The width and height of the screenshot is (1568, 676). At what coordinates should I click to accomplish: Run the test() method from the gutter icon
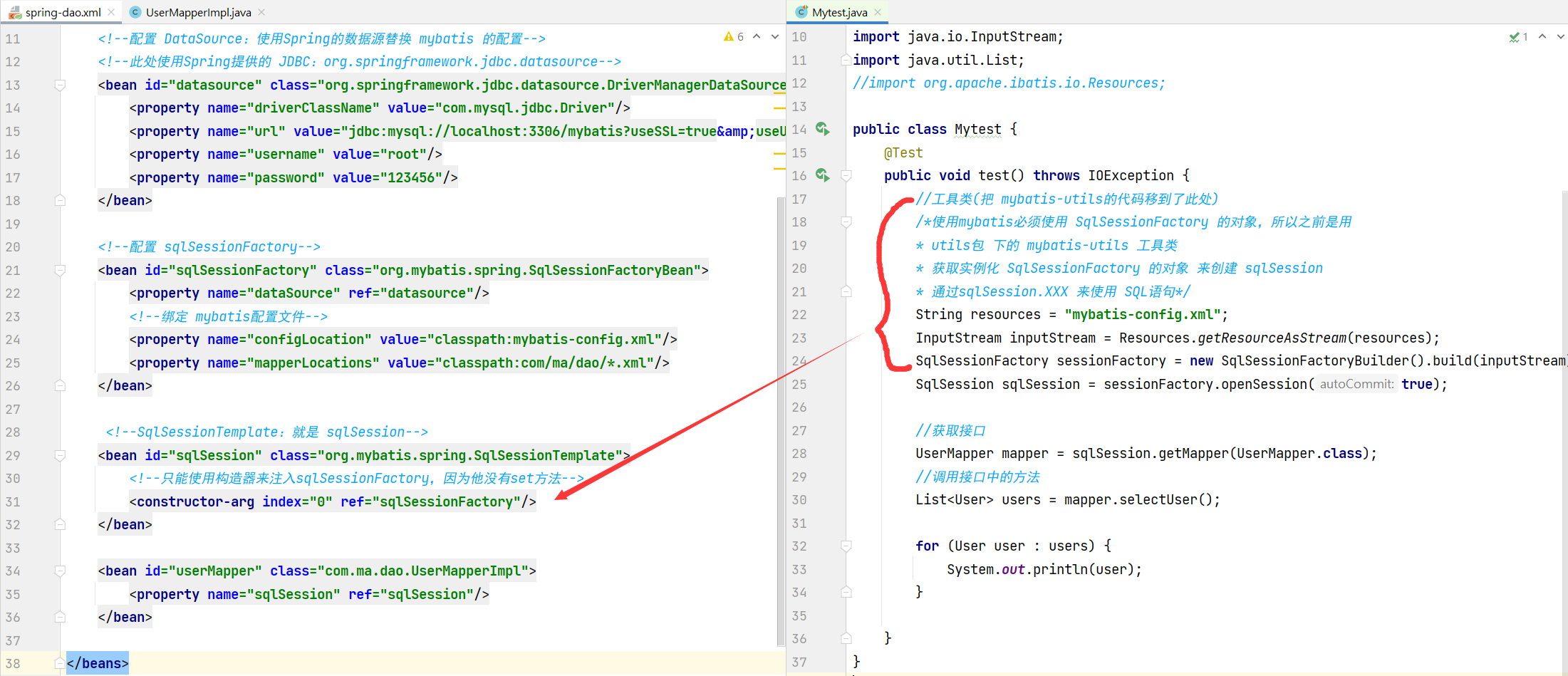823,175
